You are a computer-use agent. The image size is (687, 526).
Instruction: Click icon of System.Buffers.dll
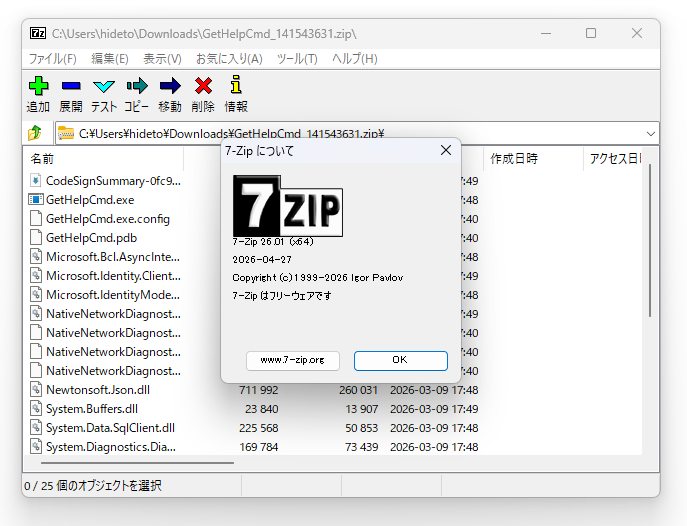tap(36, 408)
